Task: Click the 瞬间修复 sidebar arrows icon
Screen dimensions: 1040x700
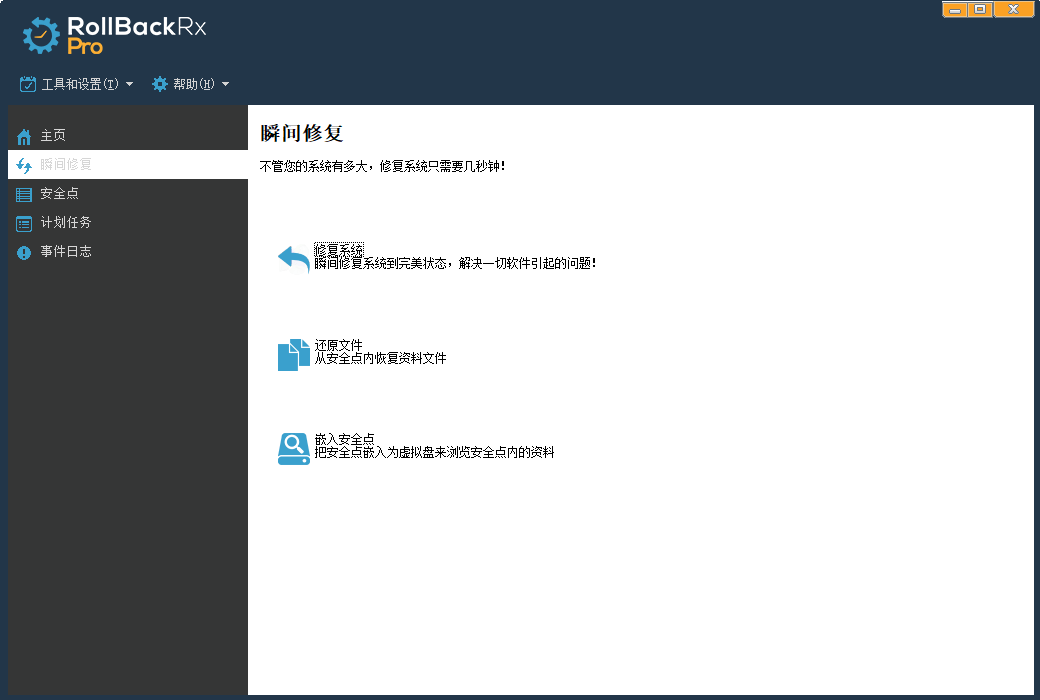Action: (x=24, y=165)
